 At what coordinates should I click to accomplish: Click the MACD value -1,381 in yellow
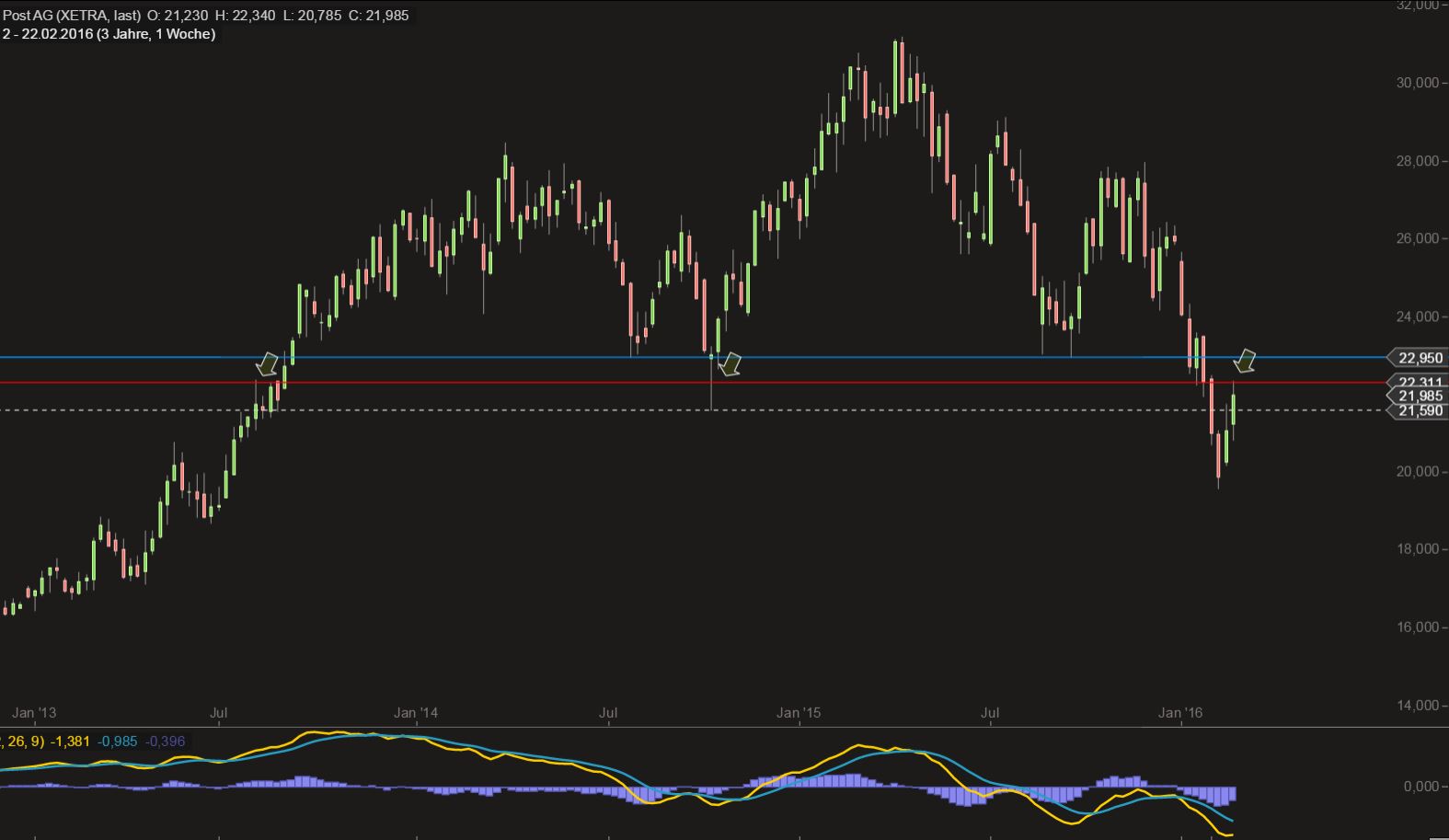[70, 741]
